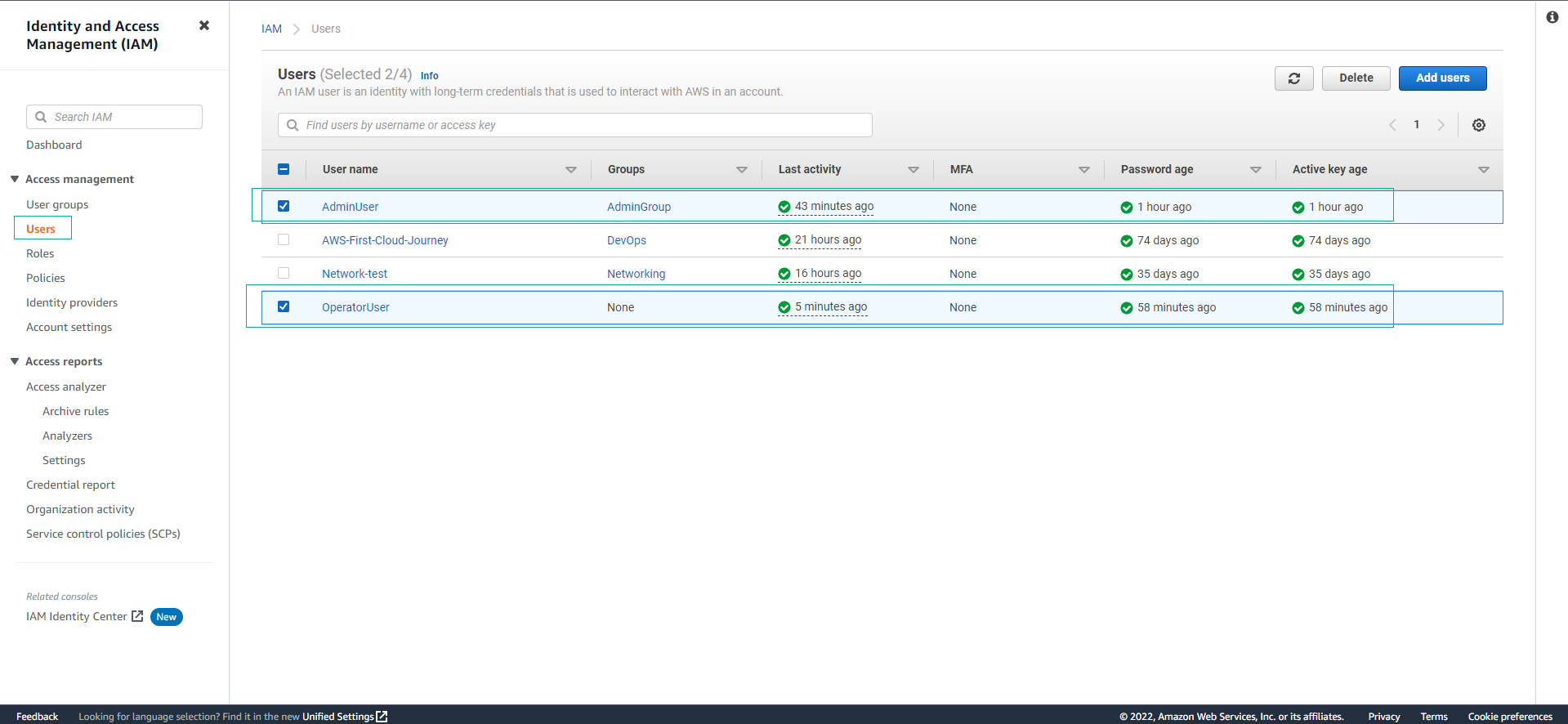Click the Unified Settings external link icon
This screenshot has height=724, width=1568.
382,717
